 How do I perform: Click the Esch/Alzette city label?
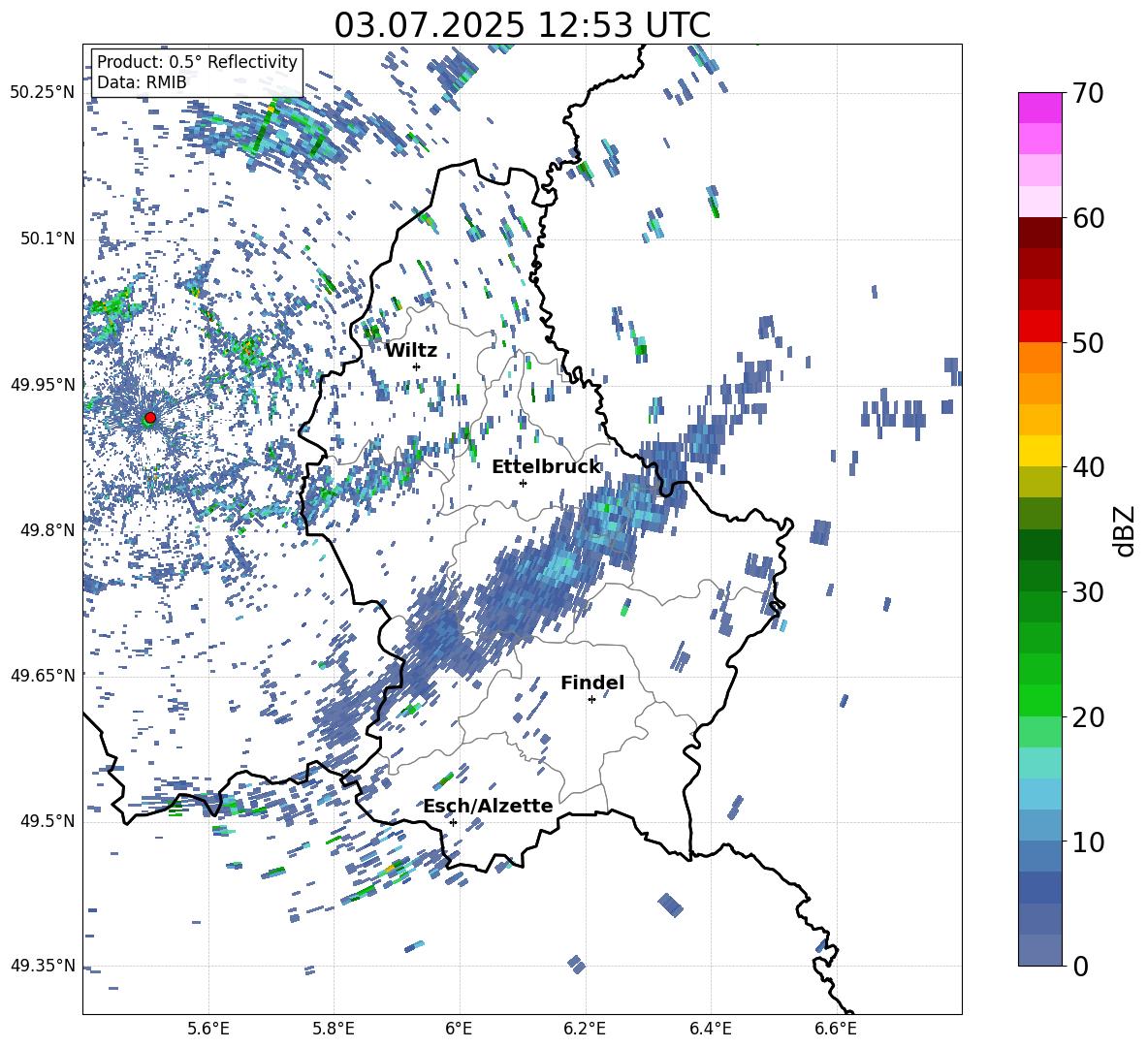[x=488, y=807]
